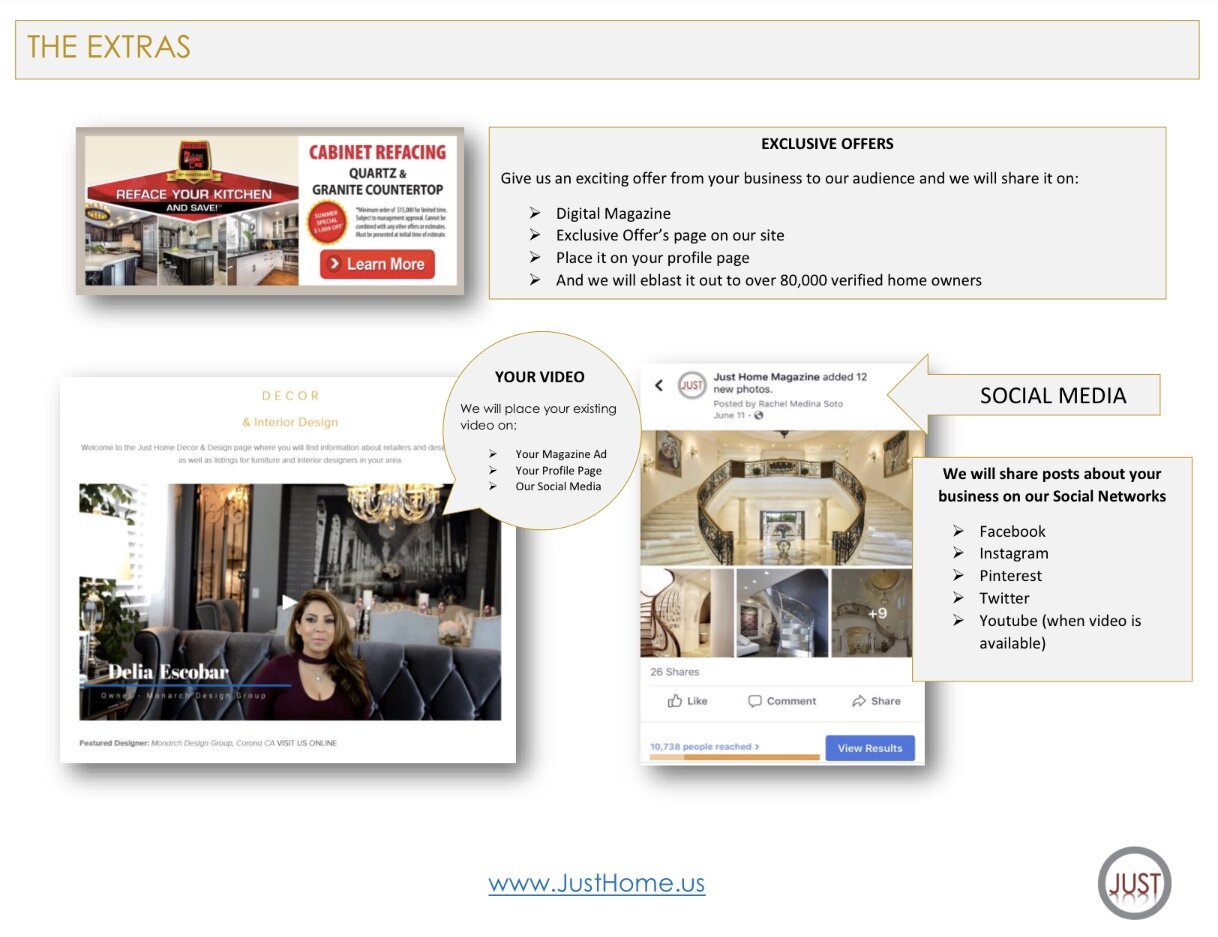Click the 'EXCLUSIVE OFFERS' heading
This screenshot has height=937, width=1218.
[827, 144]
